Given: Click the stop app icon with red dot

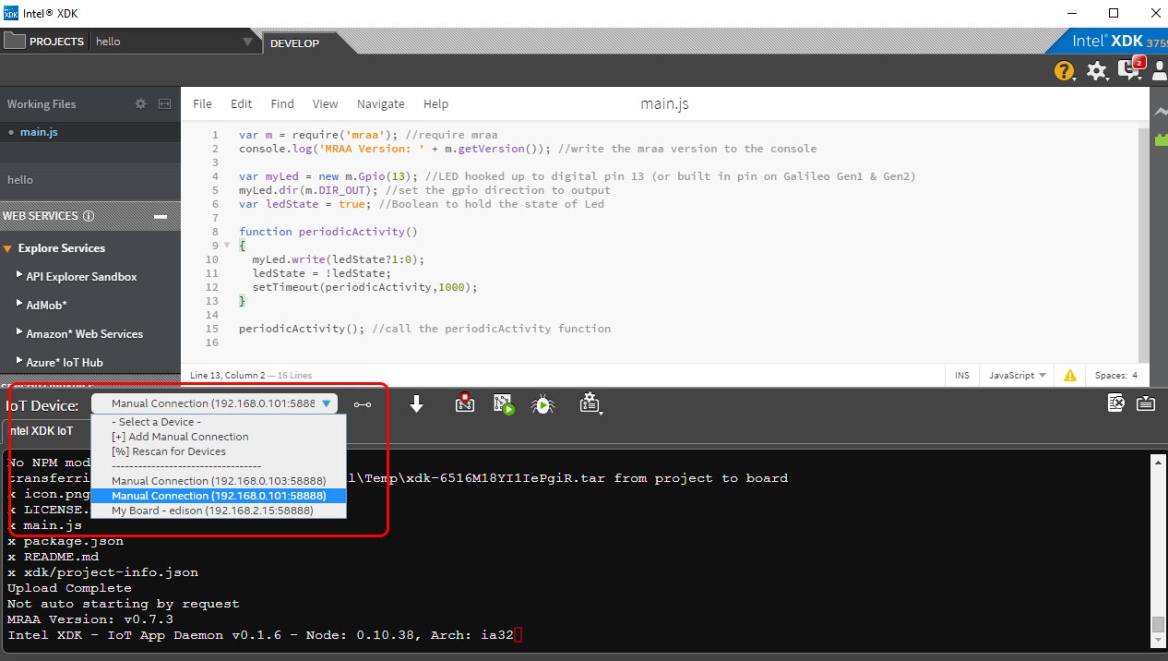Looking at the screenshot, I should (465, 403).
